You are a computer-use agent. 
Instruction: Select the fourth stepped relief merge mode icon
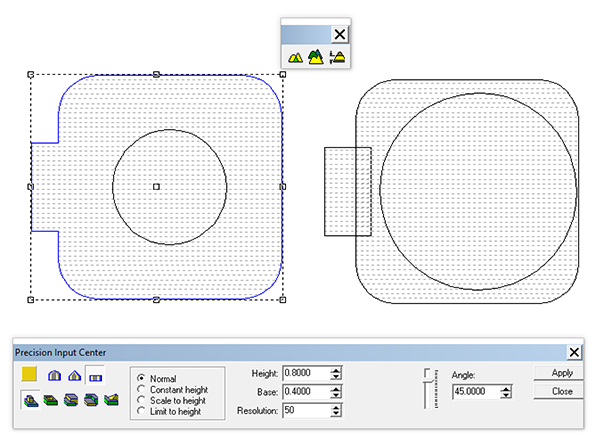pos(91,400)
